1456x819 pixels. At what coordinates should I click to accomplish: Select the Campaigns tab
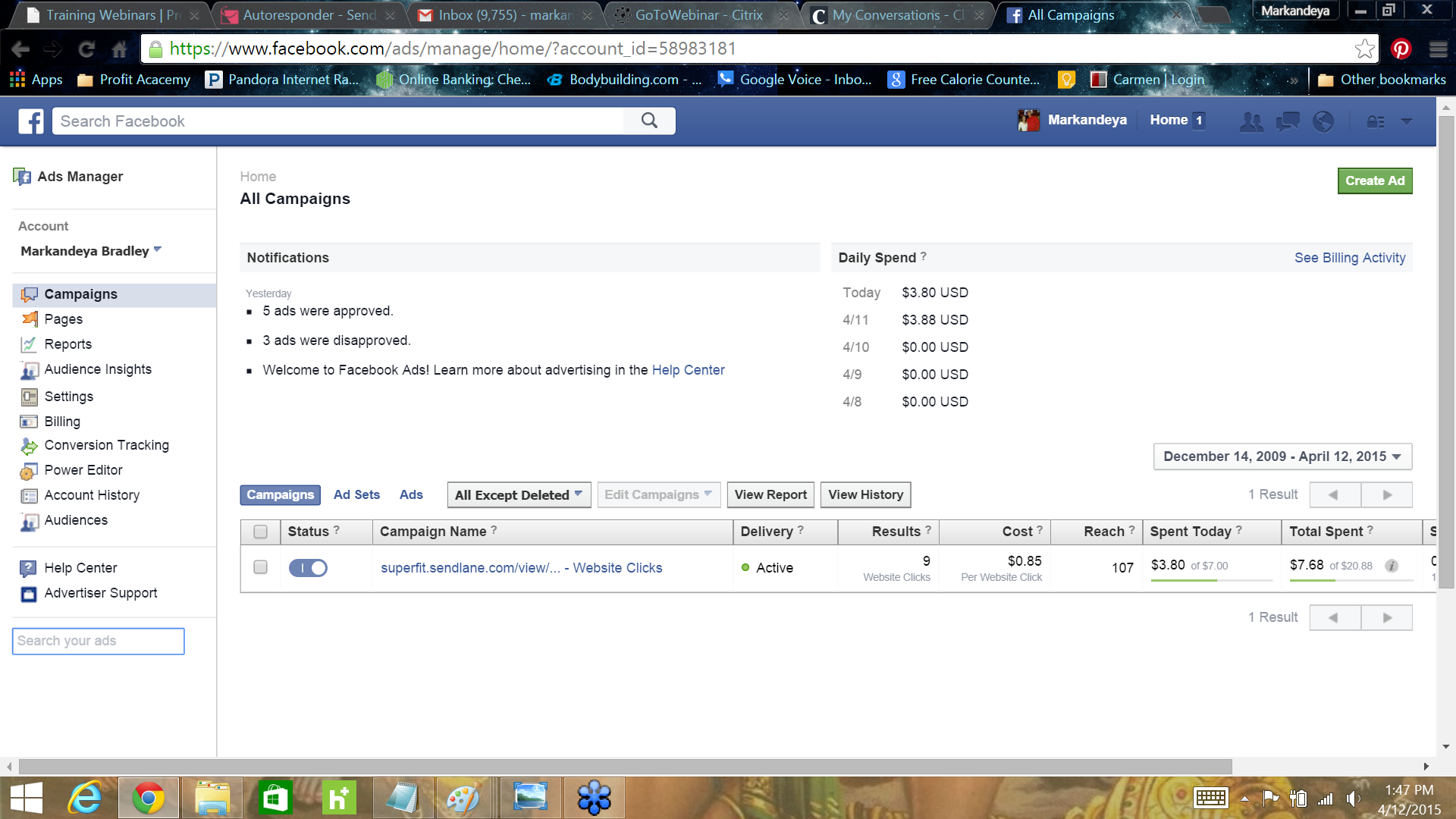coord(280,494)
